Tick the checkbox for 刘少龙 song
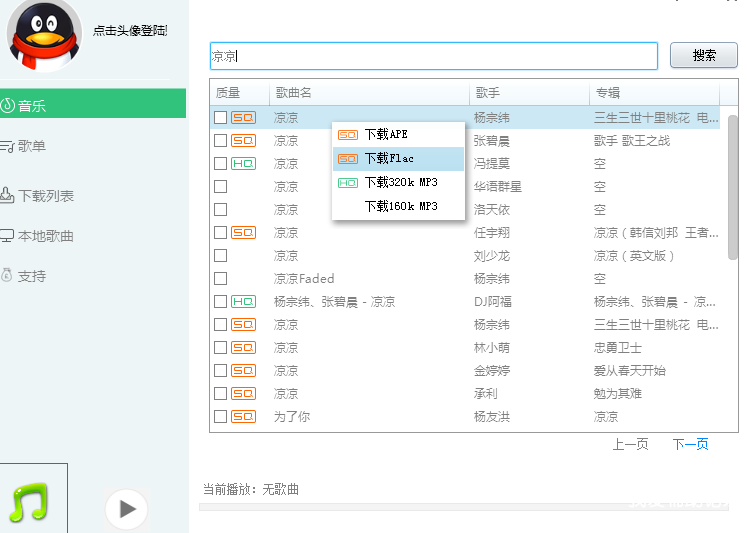The width and height of the screenshot is (747, 533). tap(220, 256)
